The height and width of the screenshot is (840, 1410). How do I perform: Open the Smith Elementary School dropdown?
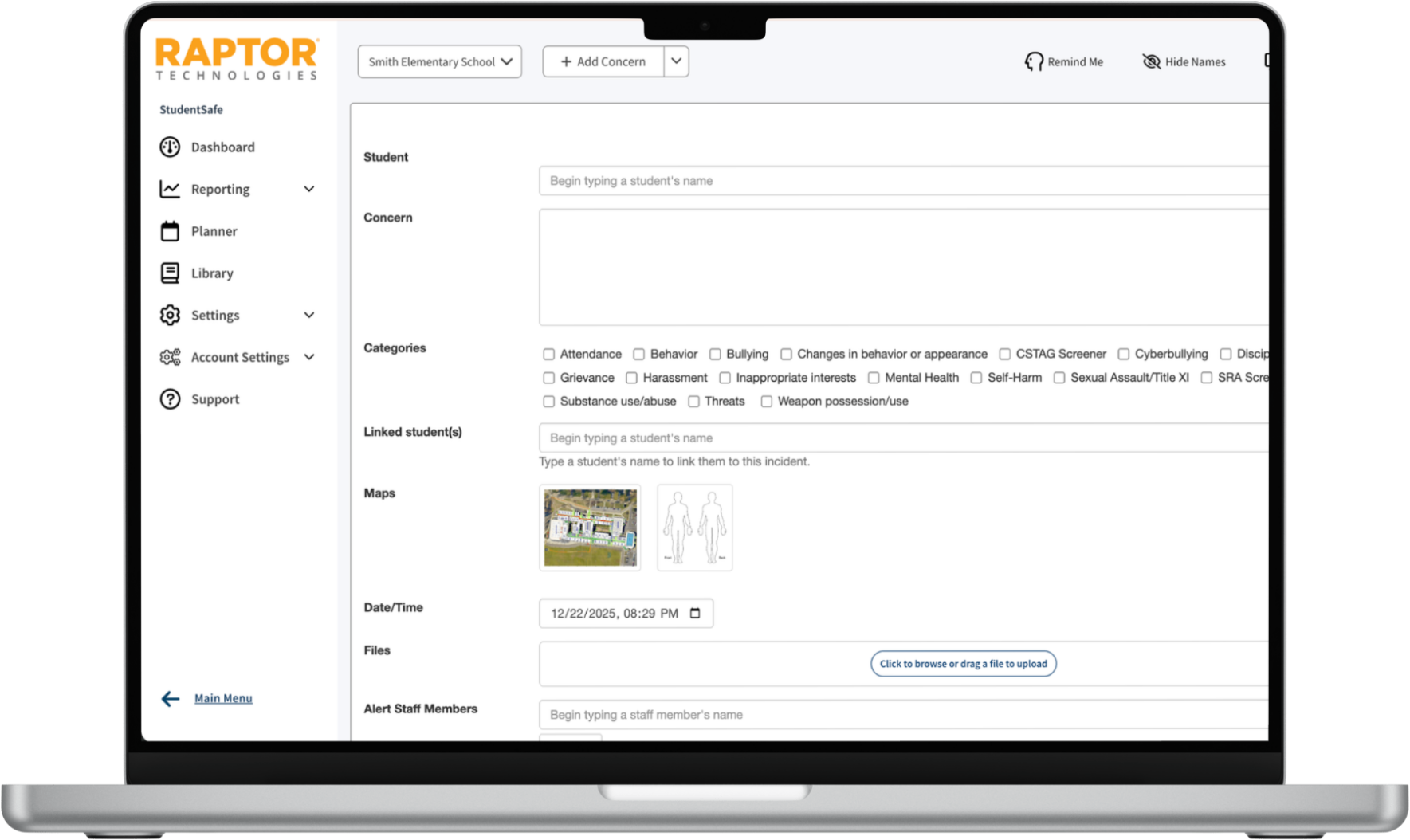[x=439, y=62]
